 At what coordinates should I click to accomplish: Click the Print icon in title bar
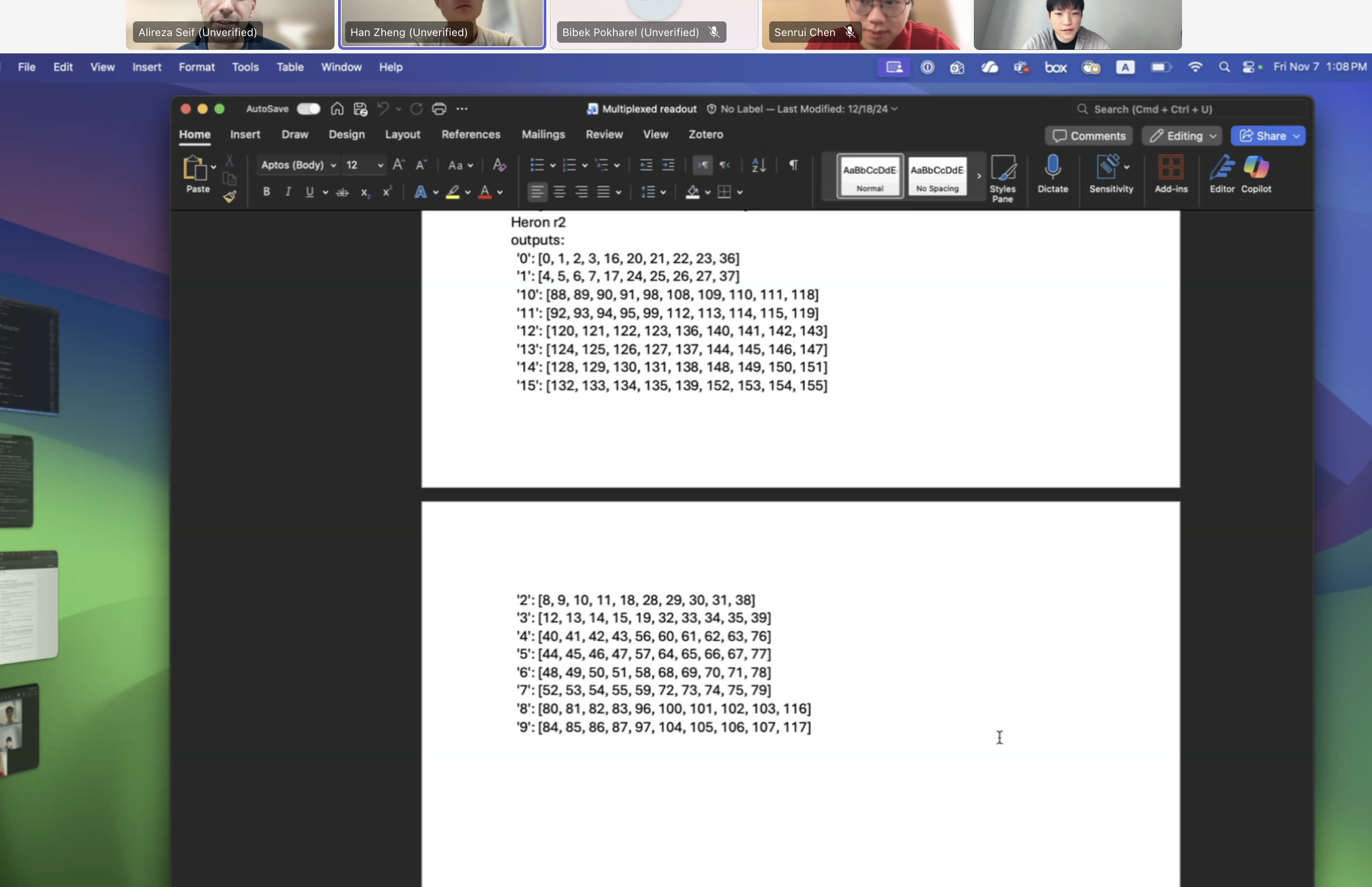[439, 109]
